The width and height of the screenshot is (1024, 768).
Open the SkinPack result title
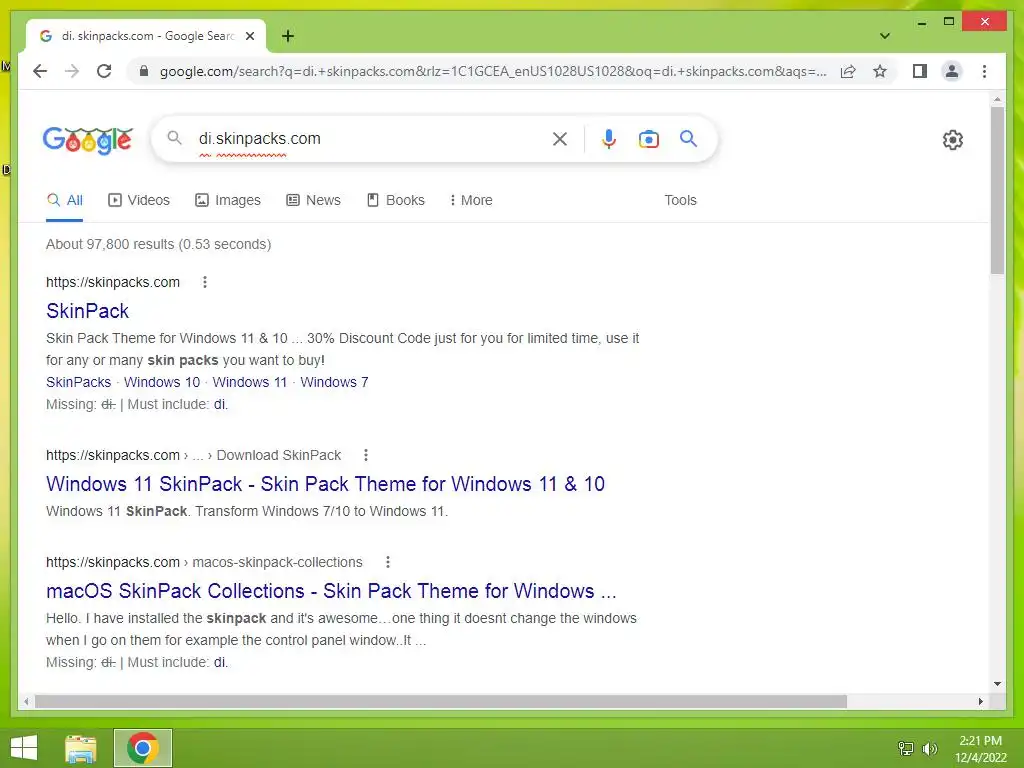click(88, 311)
